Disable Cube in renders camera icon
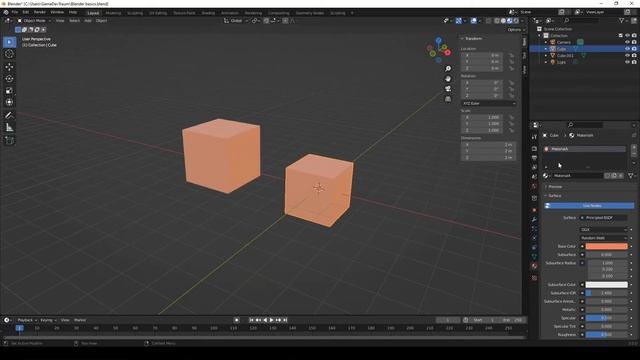Screen dimensions: 640x360 click(634, 49)
